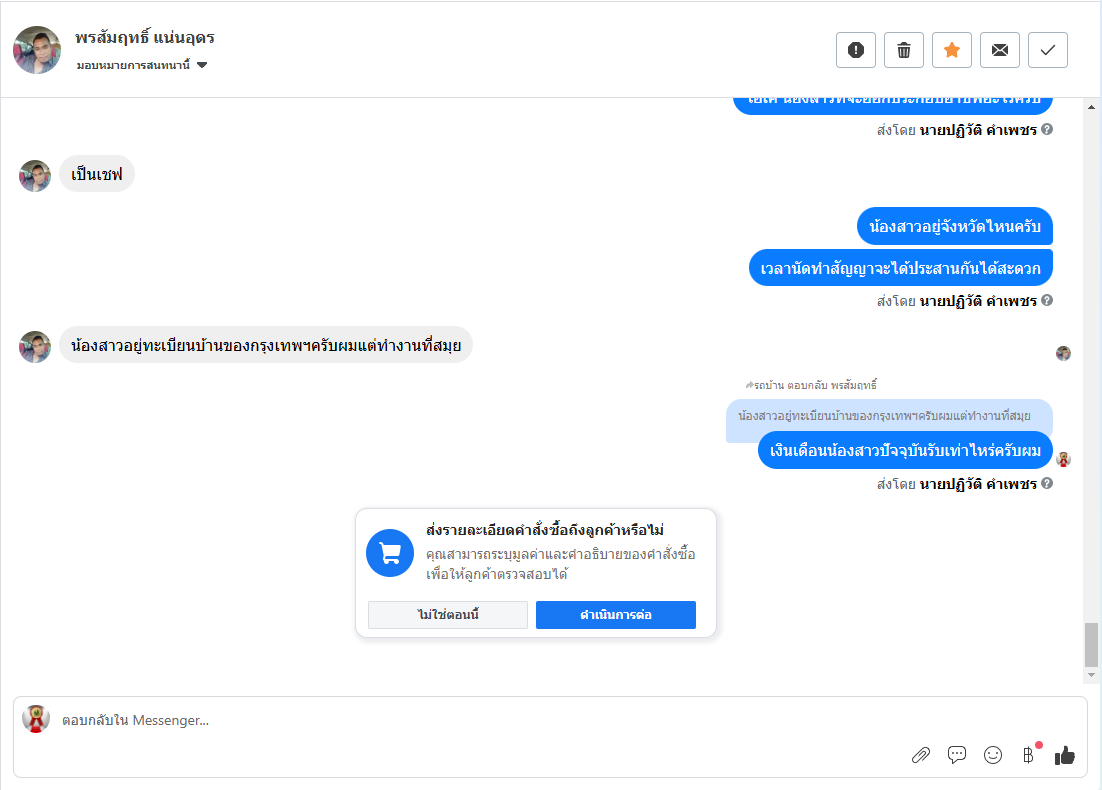Click the scrollbar down arrow
This screenshot has width=1102, height=790.
pos(1091,676)
